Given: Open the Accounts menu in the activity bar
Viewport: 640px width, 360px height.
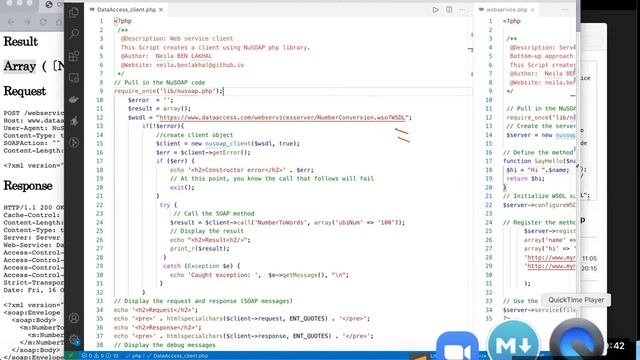Looking at the screenshot, I should 74,318.
